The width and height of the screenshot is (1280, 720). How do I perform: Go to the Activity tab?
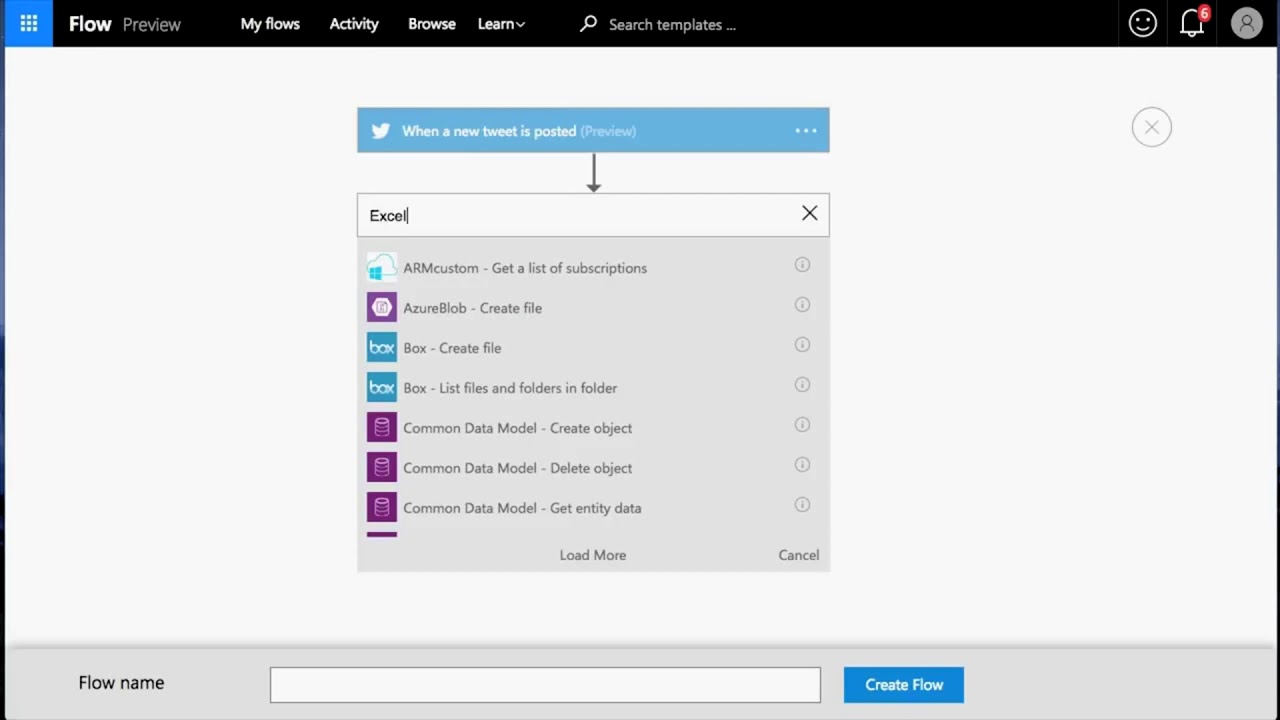pyautogui.click(x=354, y=24)
